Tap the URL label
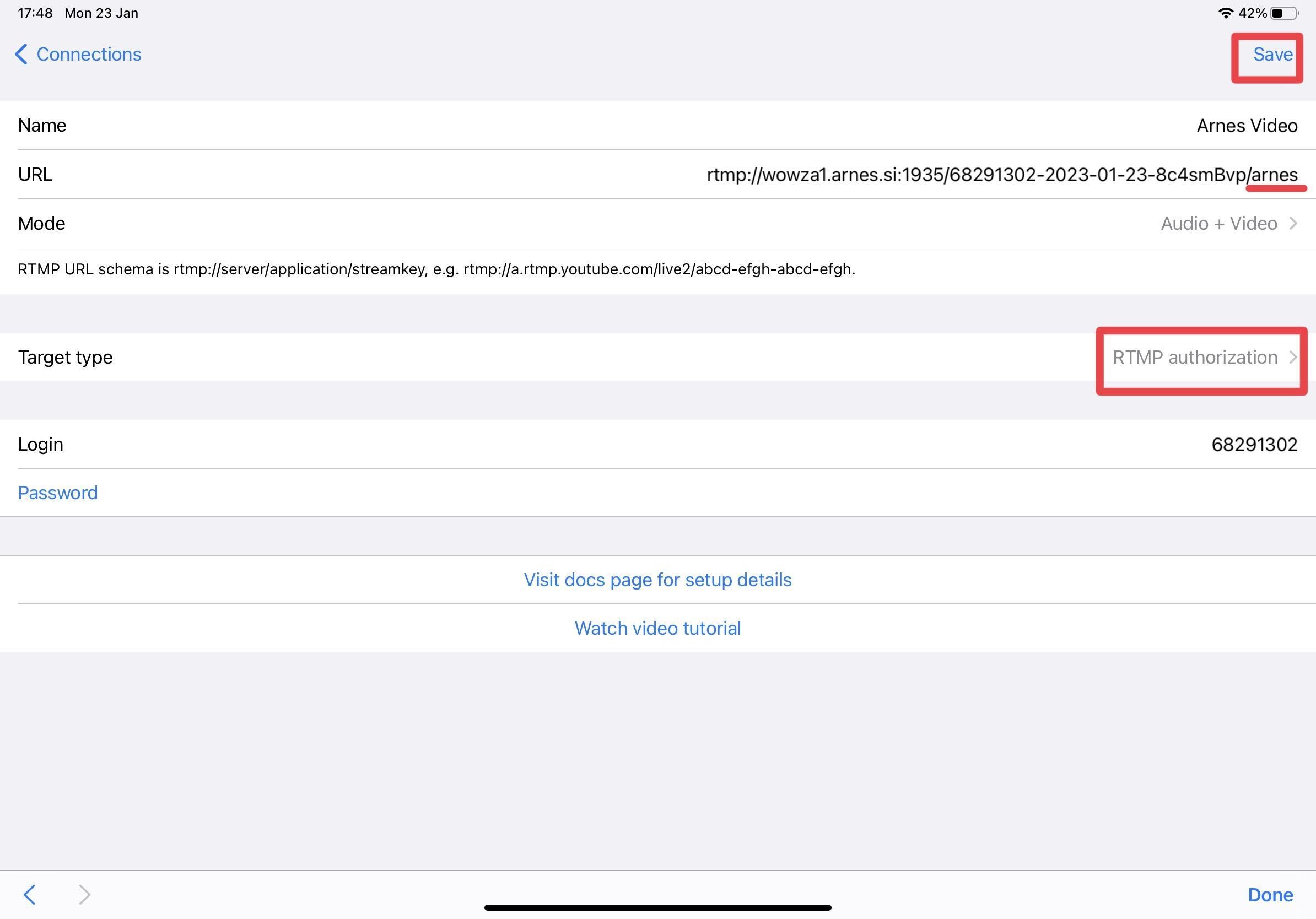Viewport: 1316px width, 919px height. (x=35, y=175)
